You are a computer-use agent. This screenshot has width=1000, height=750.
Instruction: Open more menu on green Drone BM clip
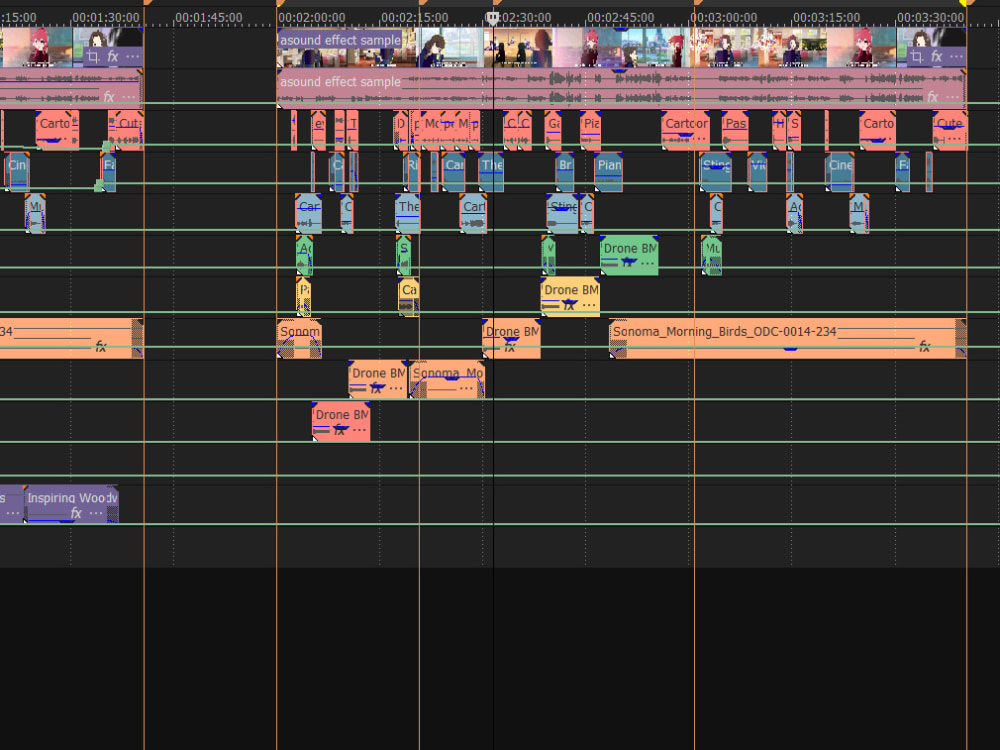click(x=647, y=263)
